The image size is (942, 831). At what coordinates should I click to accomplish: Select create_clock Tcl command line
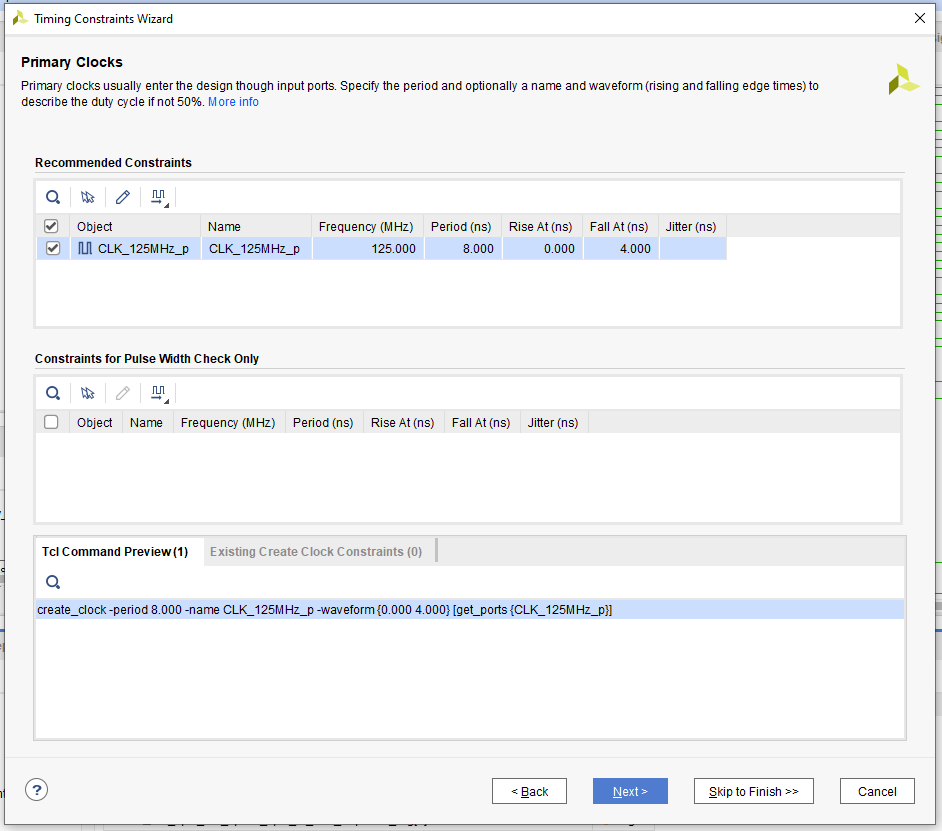pos(470,609)
